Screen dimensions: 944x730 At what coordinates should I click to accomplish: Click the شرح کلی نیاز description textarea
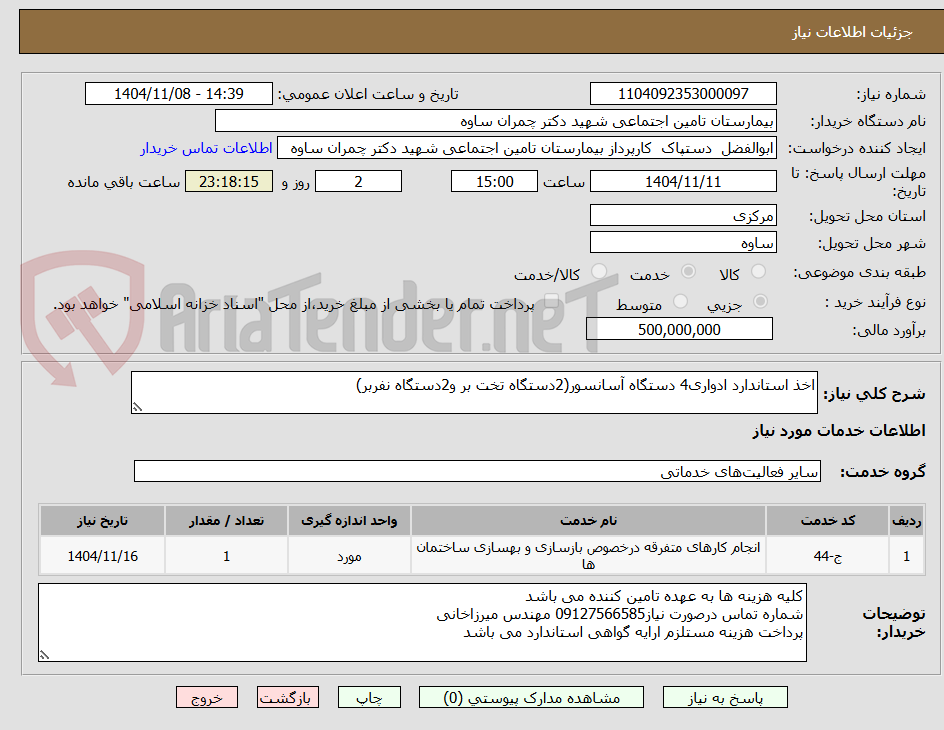(474, 392)
